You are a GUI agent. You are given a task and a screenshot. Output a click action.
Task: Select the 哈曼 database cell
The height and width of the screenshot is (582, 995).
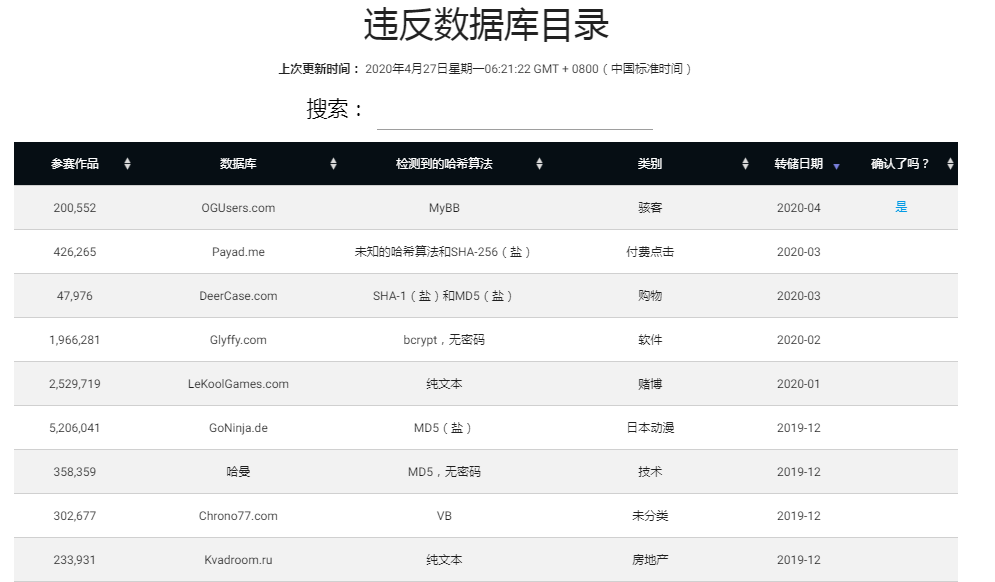point(238,472)
